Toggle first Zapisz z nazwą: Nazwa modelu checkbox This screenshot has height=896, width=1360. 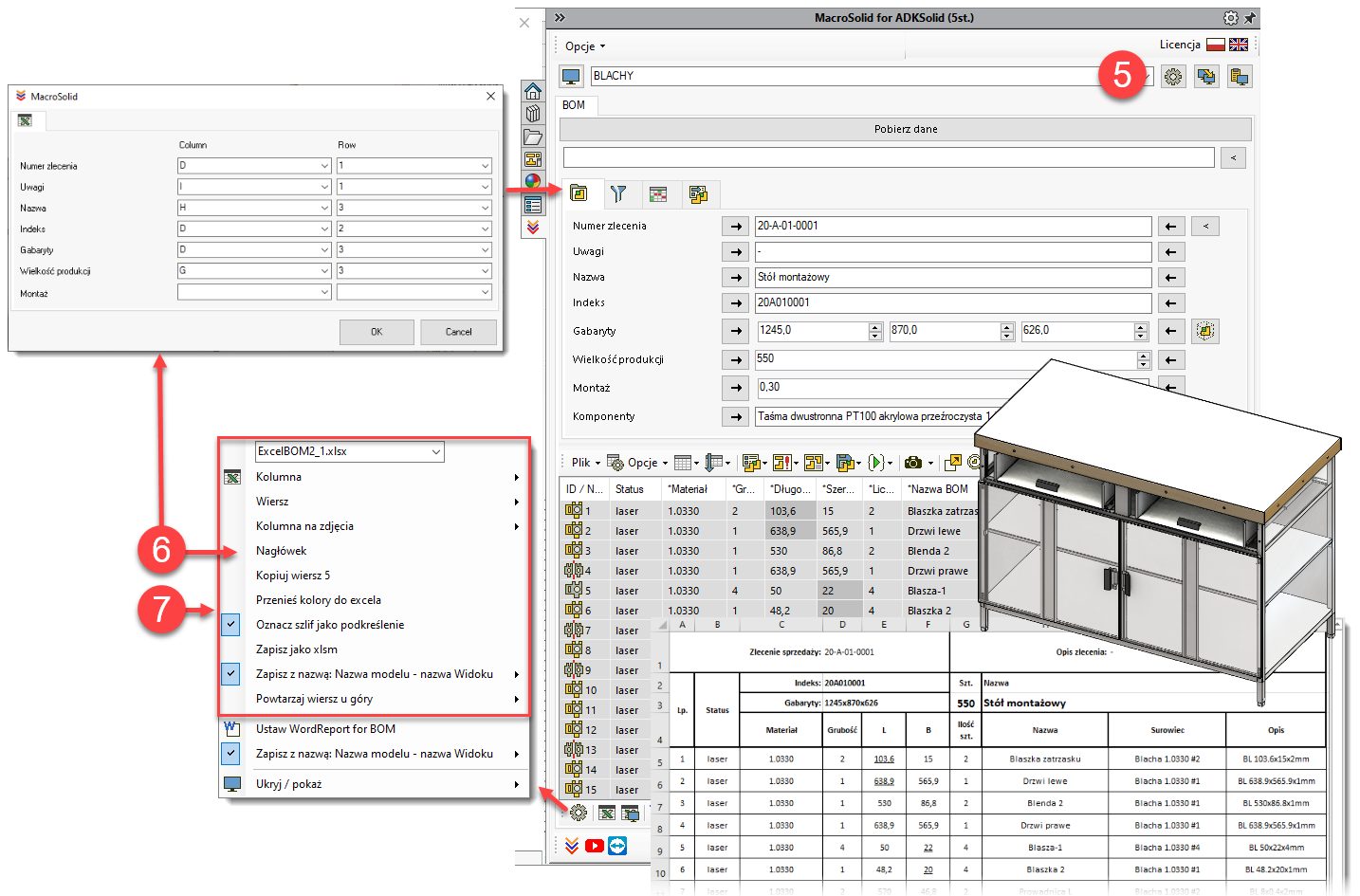point(231,674)
